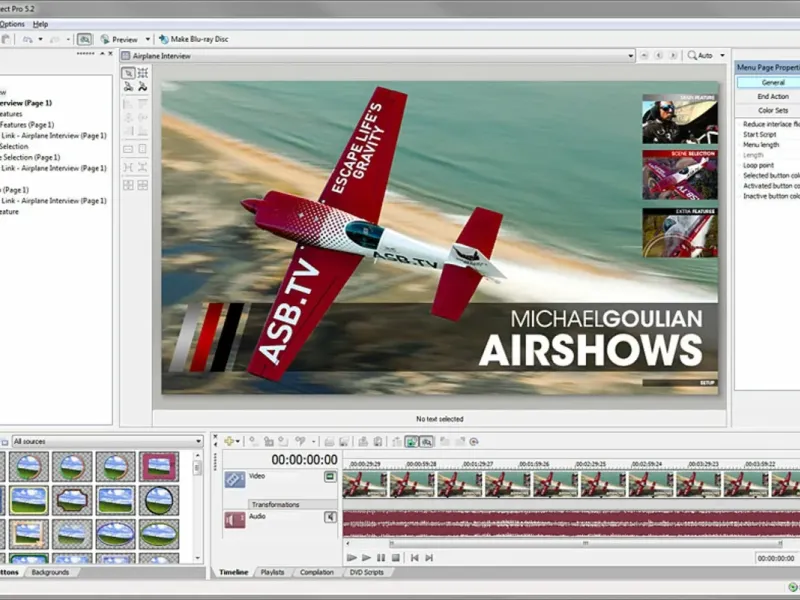The height and width of the screenshot is (600, 800).
Task: Click the 00:00:00:00 timecode display
Action: [x=305, y=460]
